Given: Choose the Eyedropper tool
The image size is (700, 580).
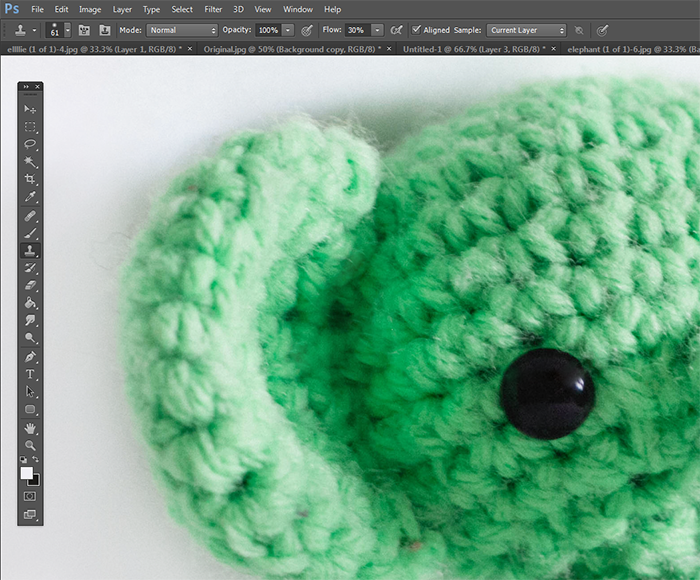Looking at the screenshot, I should tap(30, 197).
